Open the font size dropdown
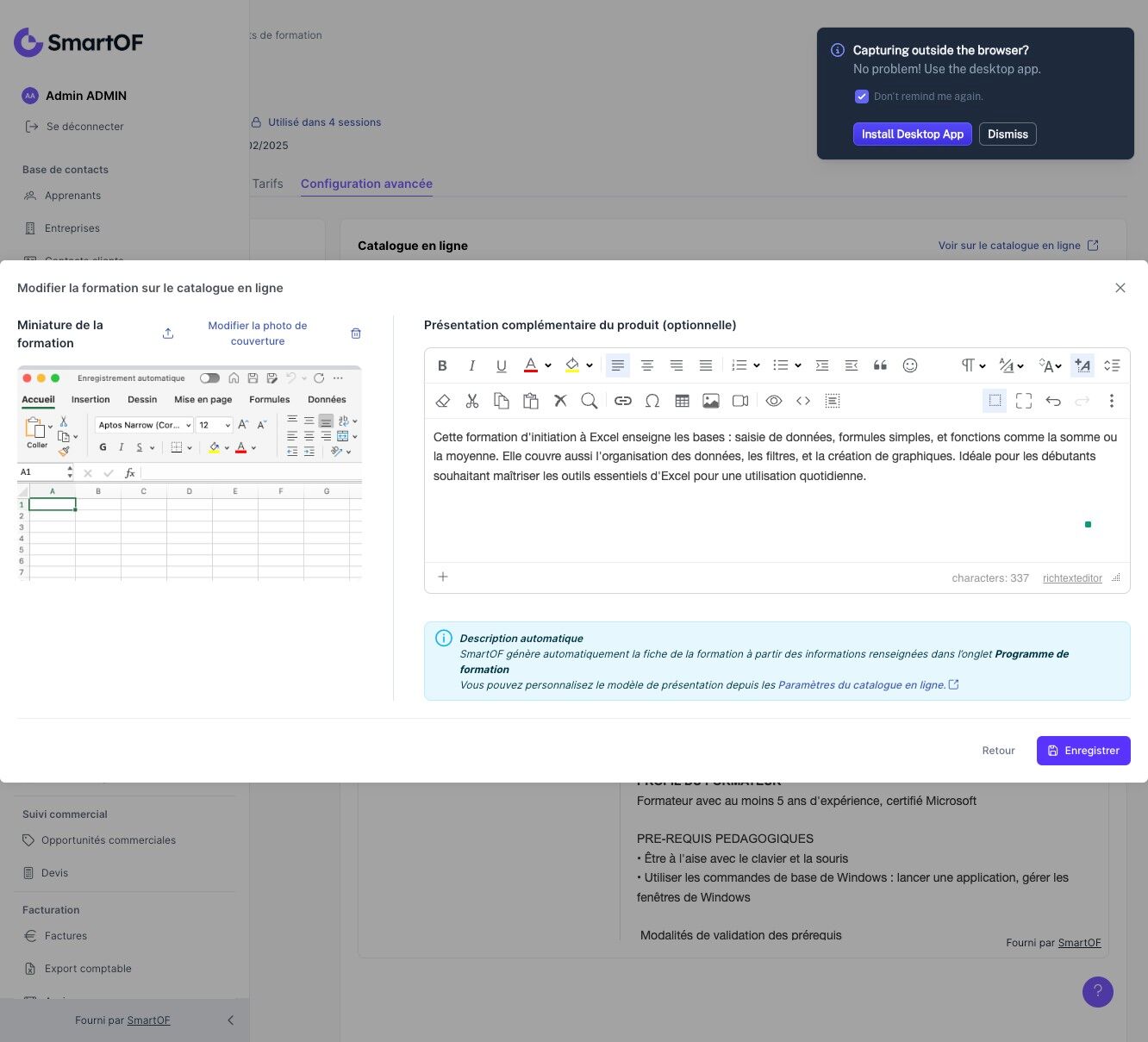 [1050, 365]
